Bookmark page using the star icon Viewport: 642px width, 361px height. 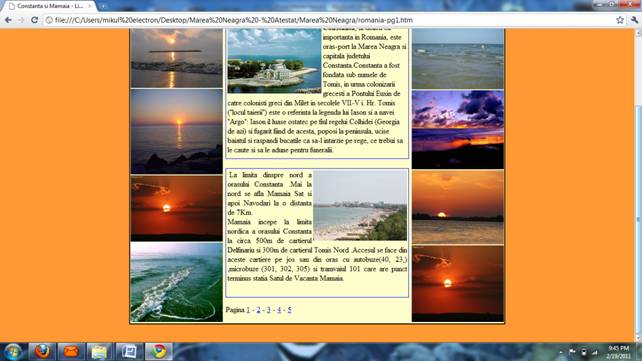pyautogui.click(x=620, y=20)
